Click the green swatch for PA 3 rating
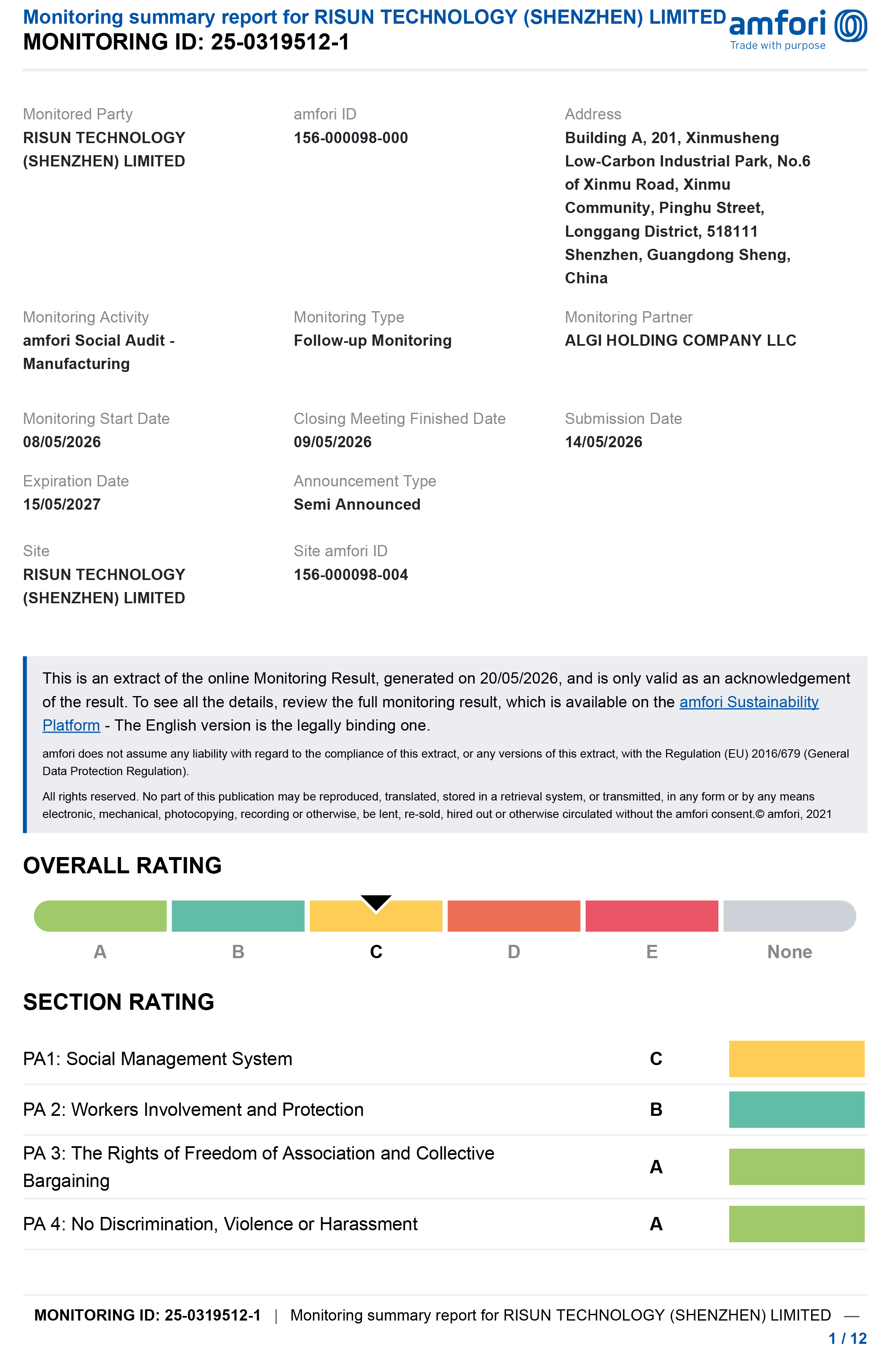 (797, 1167)
